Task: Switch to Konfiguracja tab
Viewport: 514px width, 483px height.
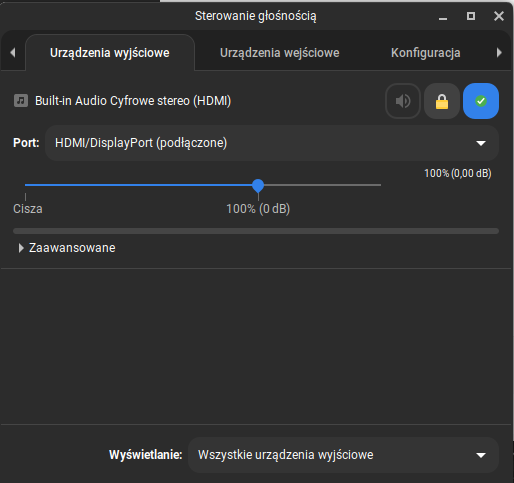Action: (426, 53)
